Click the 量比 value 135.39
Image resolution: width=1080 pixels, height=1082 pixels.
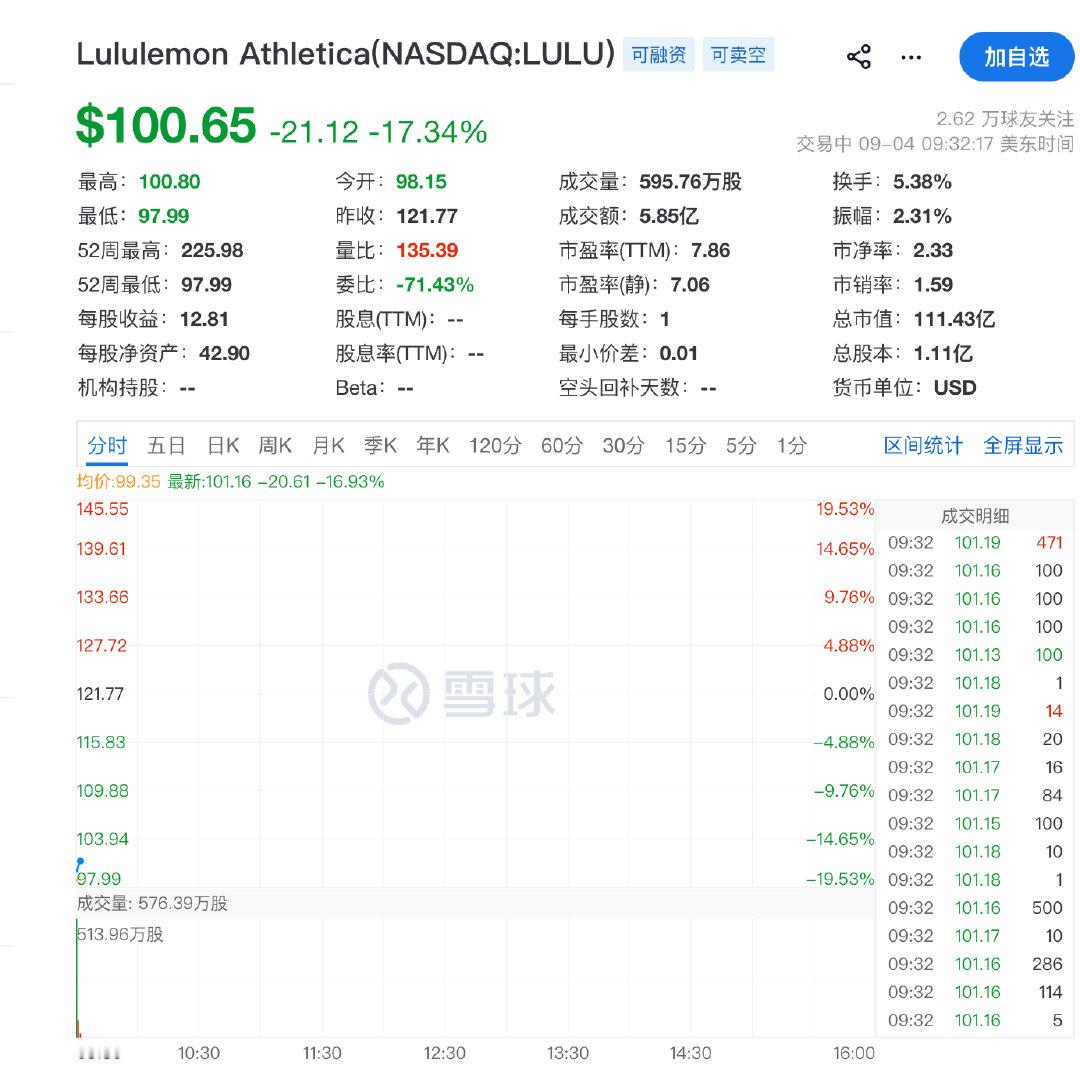tap(427, 250)
